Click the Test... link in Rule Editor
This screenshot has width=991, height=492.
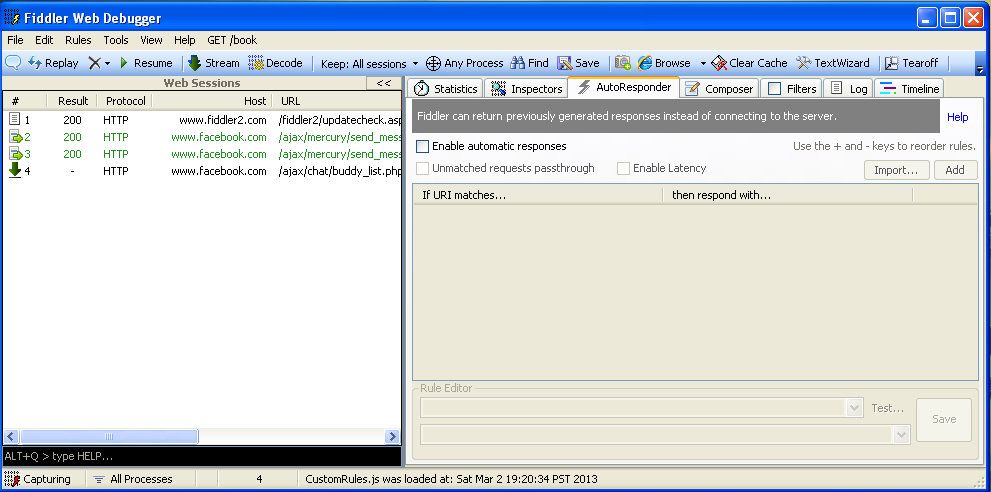[x=887, y=408]
